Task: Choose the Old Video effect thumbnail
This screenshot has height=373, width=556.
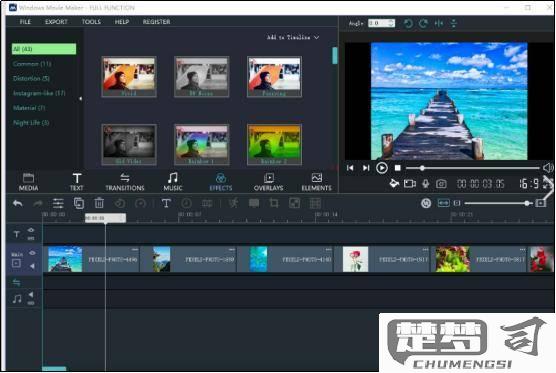Action: [x=129, y=145]
